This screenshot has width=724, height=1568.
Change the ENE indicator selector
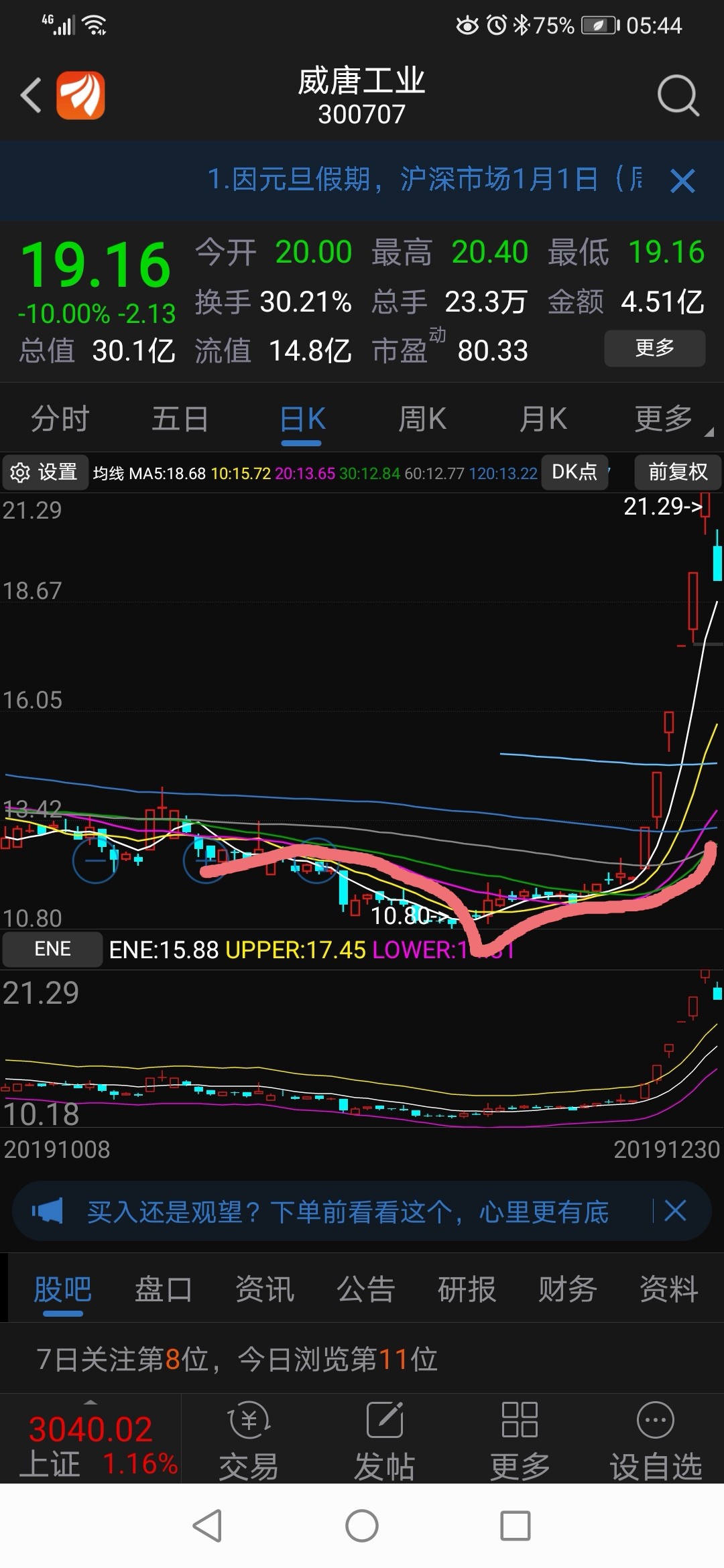coord(52,949)
